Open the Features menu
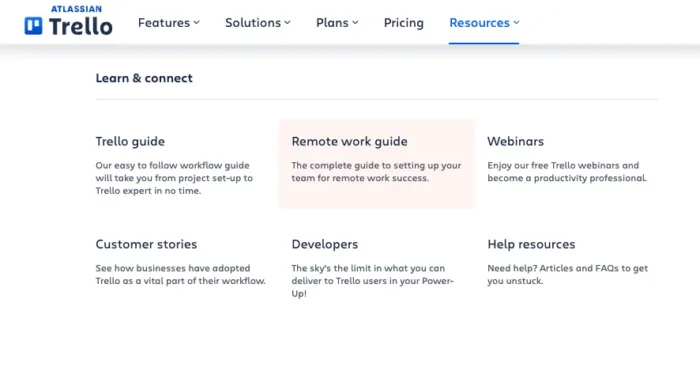This screenshot has width=700, height=371. pos(169,23)
